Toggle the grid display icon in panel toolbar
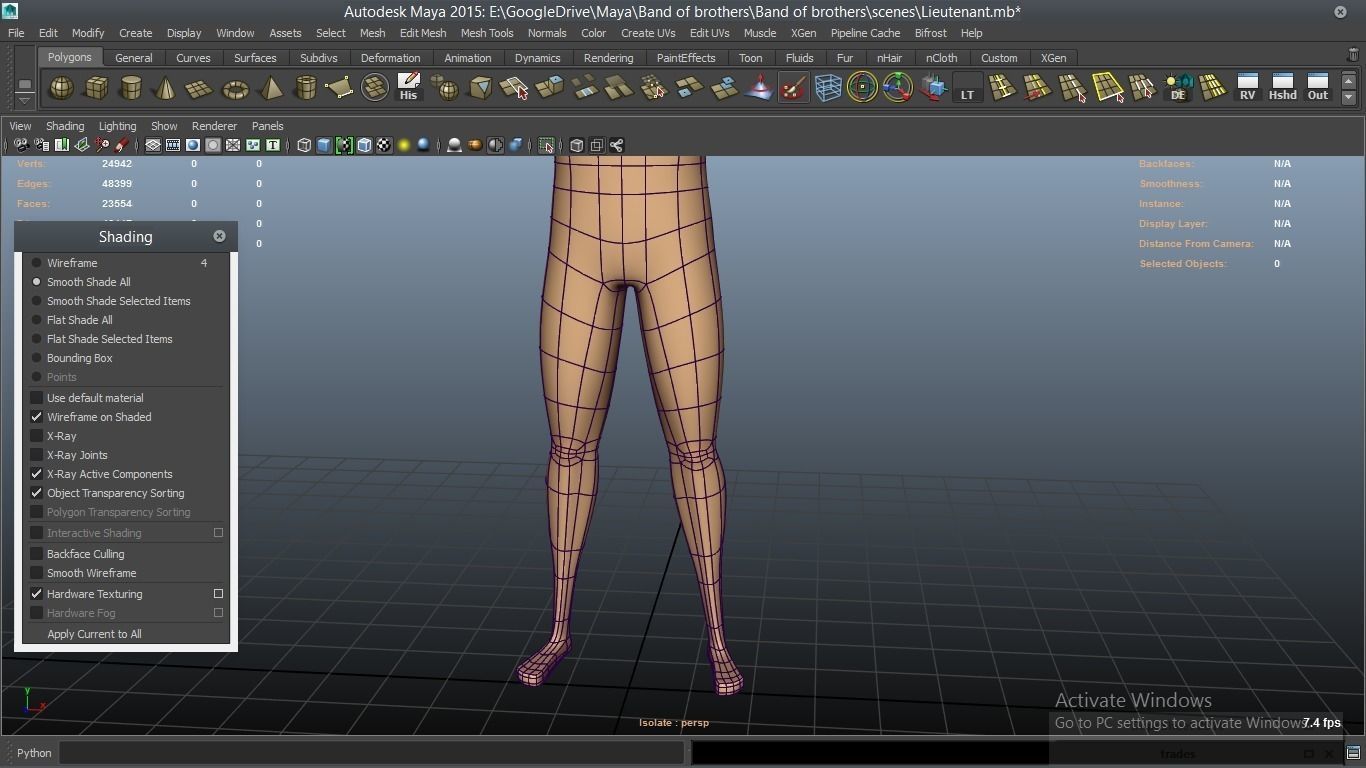 click(x=153, y=146)
